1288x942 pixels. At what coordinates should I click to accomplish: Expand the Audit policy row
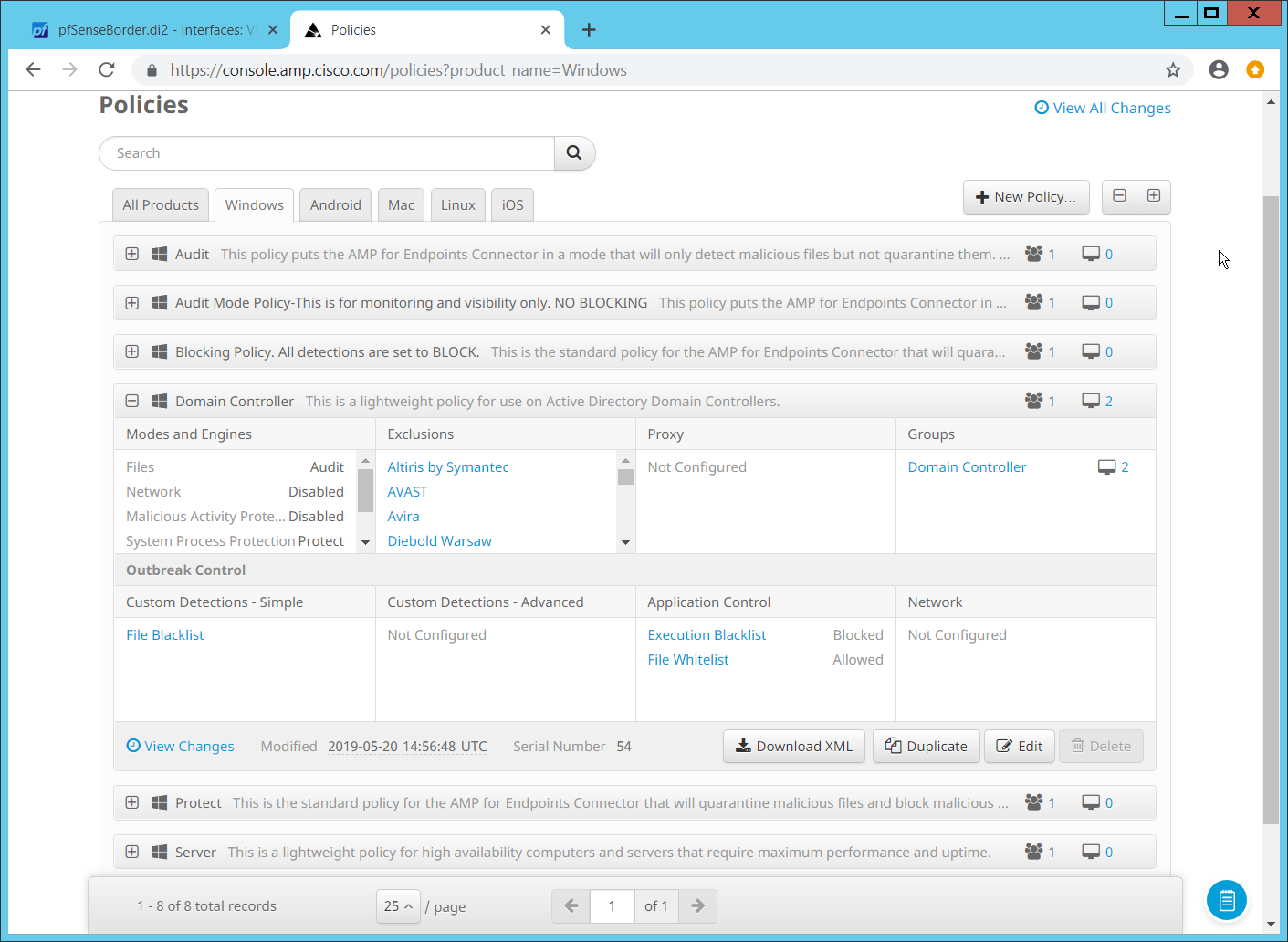point(132,255)
